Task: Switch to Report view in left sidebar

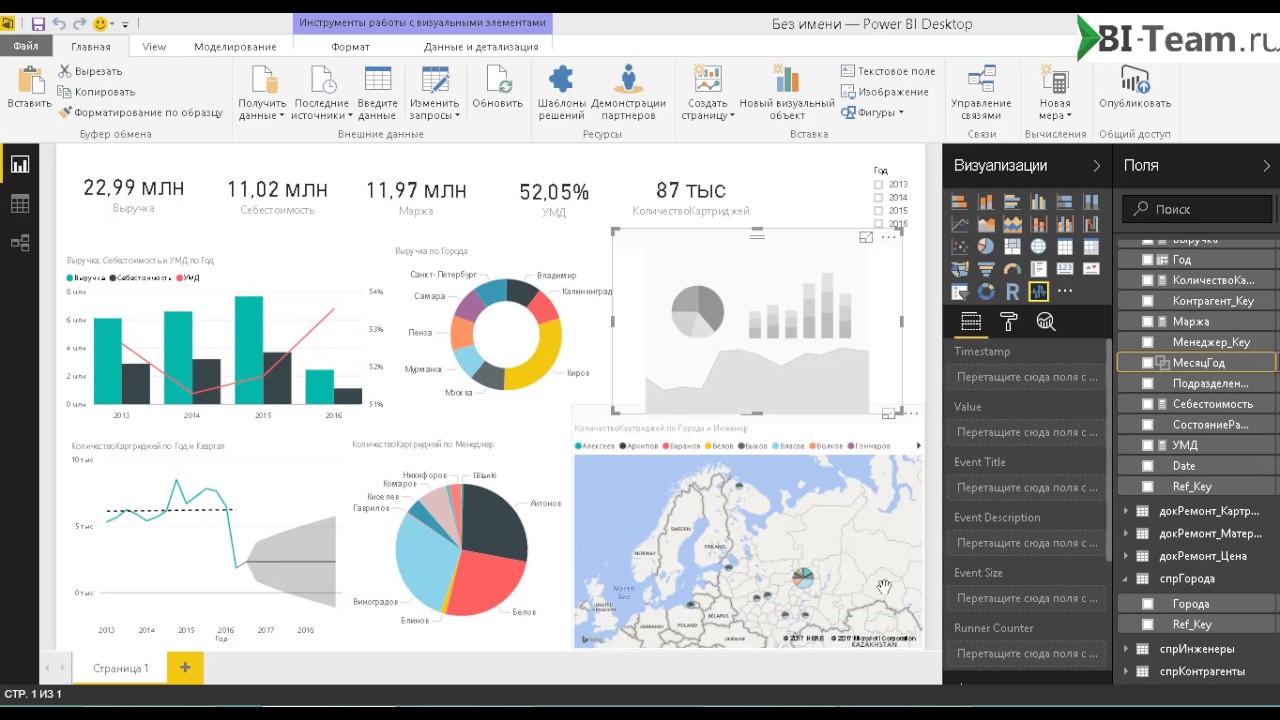Action: pos(20,165)
